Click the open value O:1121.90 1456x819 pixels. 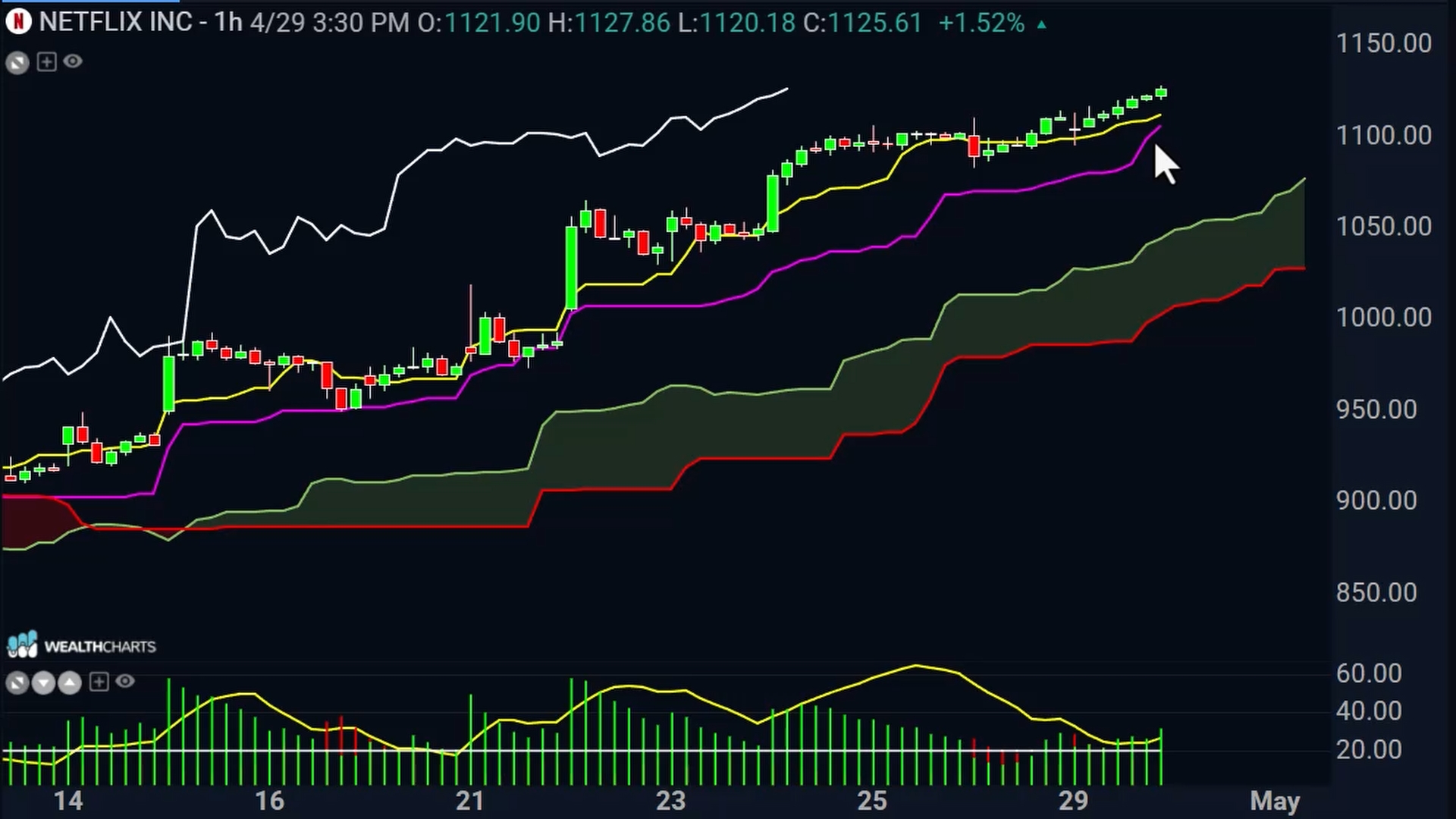point(479,23)
